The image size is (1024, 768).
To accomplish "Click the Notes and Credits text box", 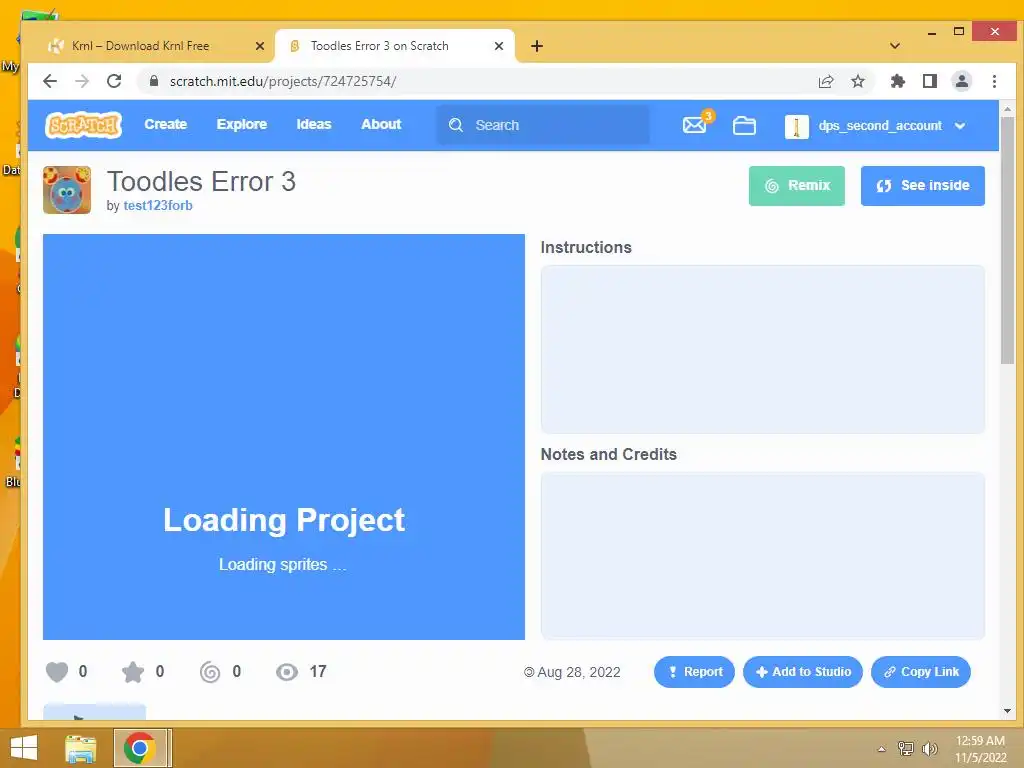I will pos(763,556).
